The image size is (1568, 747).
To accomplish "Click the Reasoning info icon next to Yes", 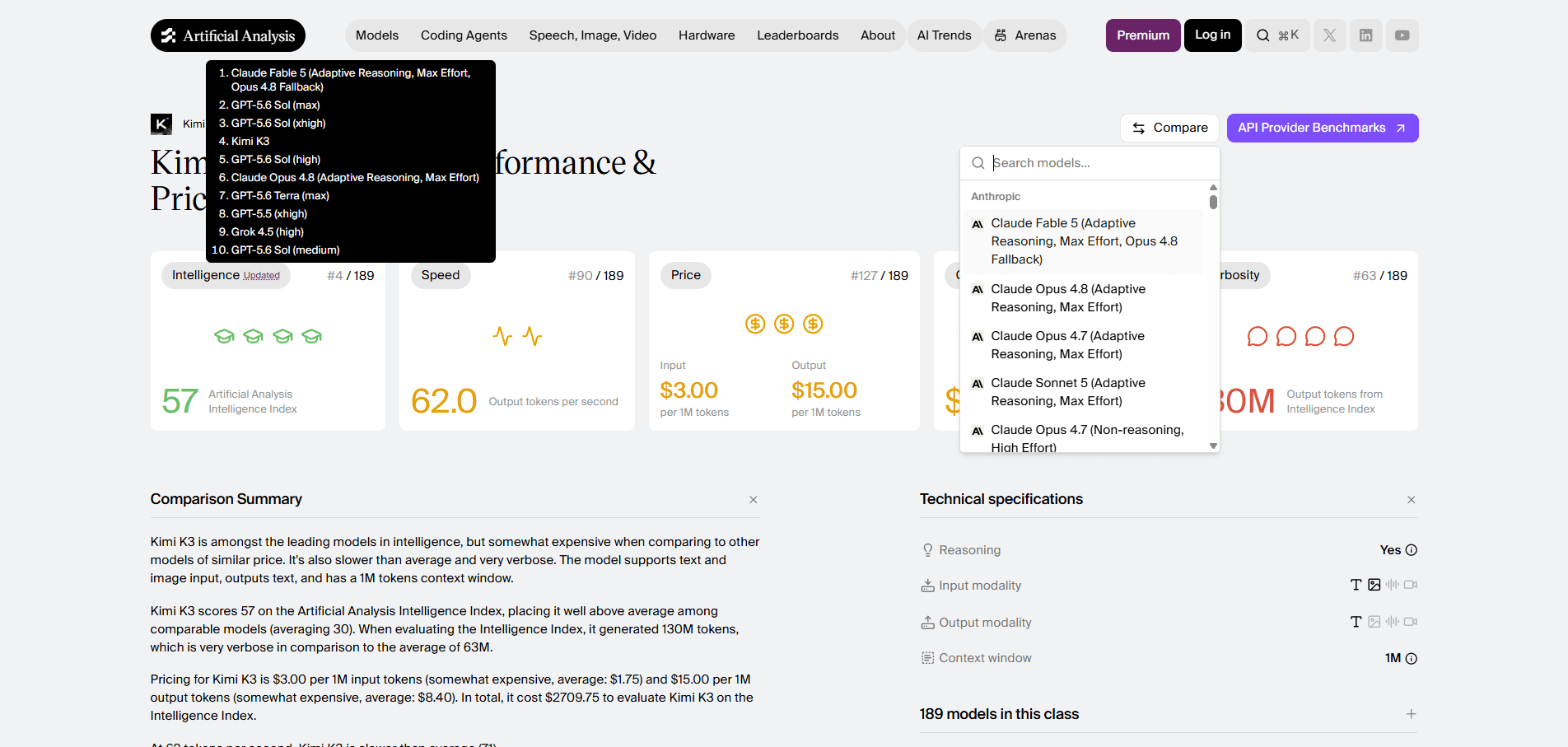I will [x=1411, y=550].
